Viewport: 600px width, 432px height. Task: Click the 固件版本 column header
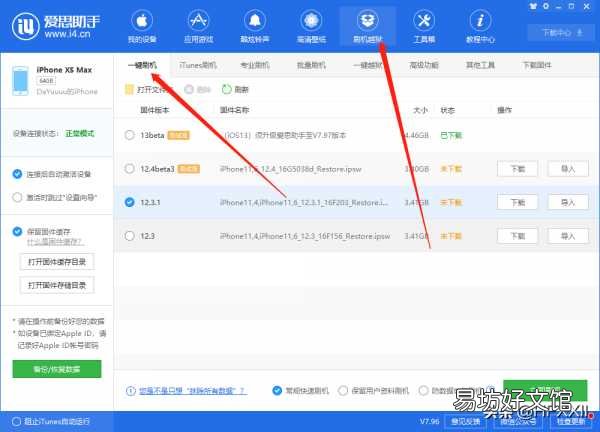(x=155, y=110)
